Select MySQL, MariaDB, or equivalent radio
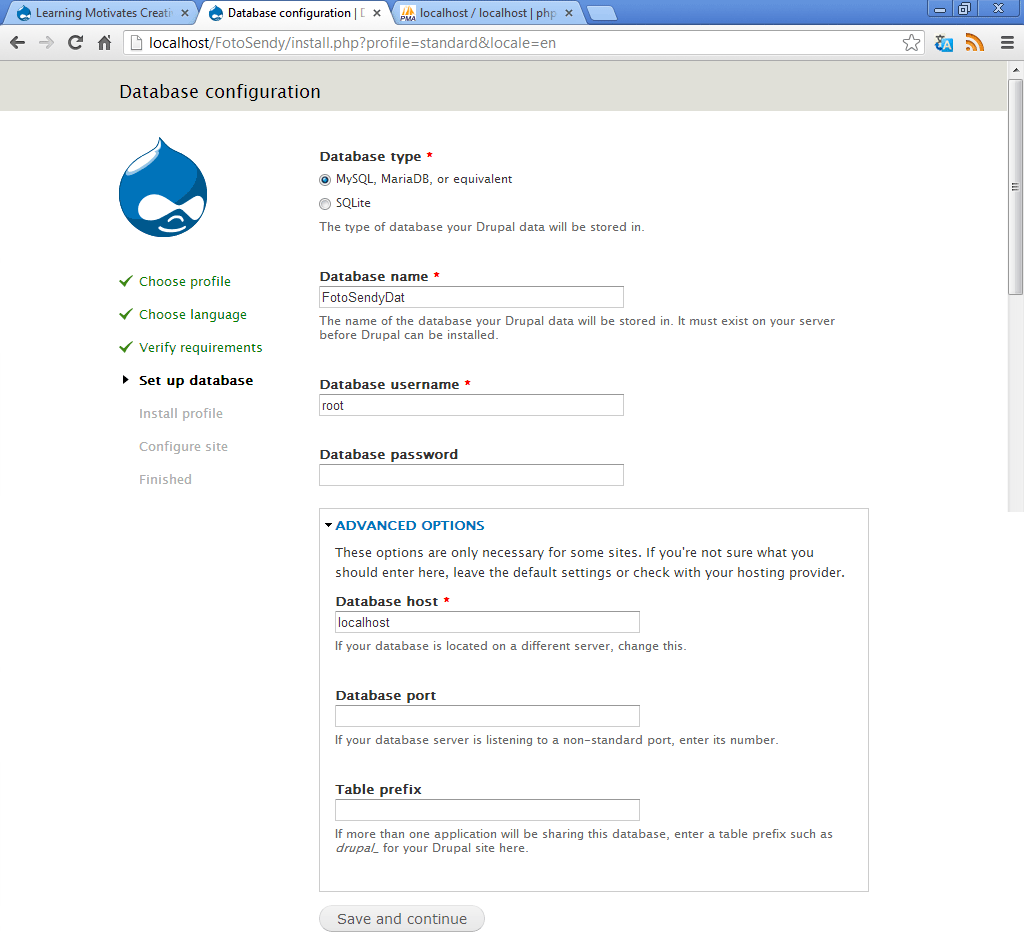Screen dimensions: 1024x936 tap(325, 180)
